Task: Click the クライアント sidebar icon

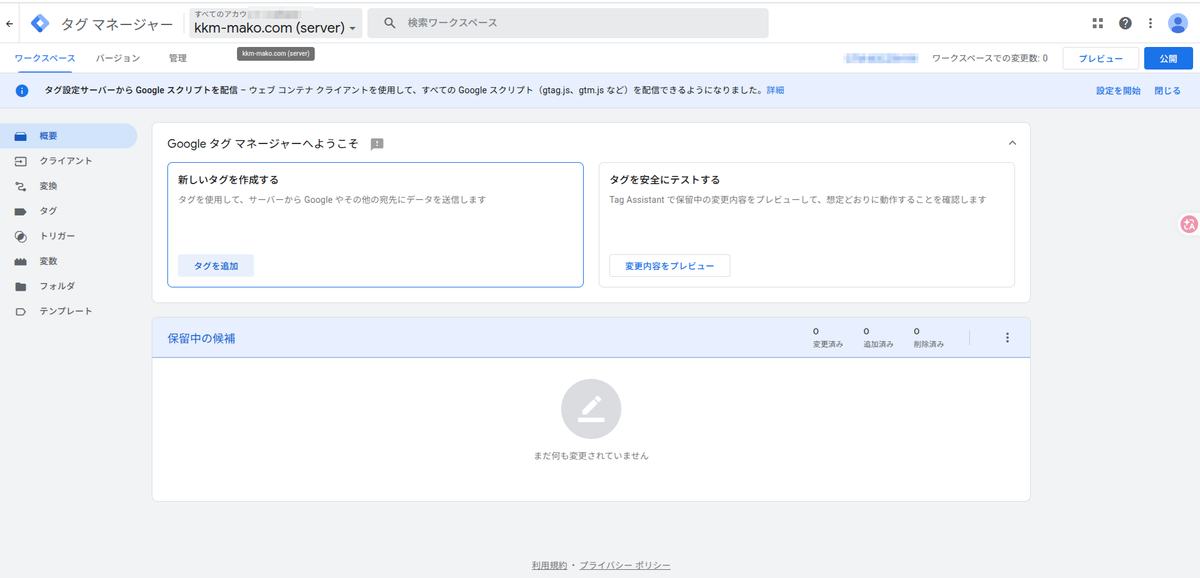Action: [x=20, y=161]
